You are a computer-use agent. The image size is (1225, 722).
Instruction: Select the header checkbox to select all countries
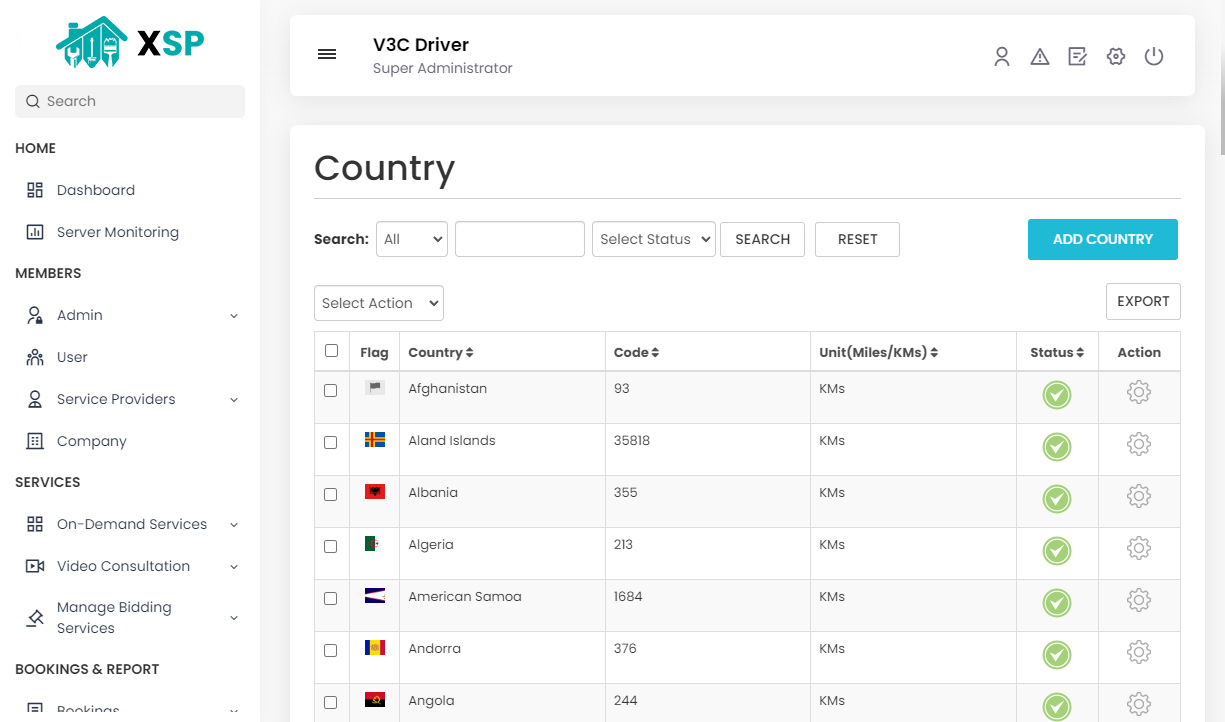point(331,351)
